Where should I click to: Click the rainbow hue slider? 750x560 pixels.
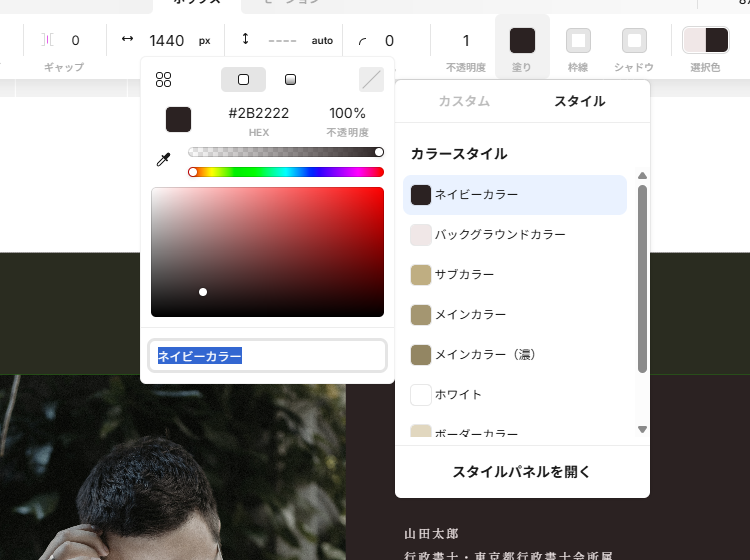(287, 172)
